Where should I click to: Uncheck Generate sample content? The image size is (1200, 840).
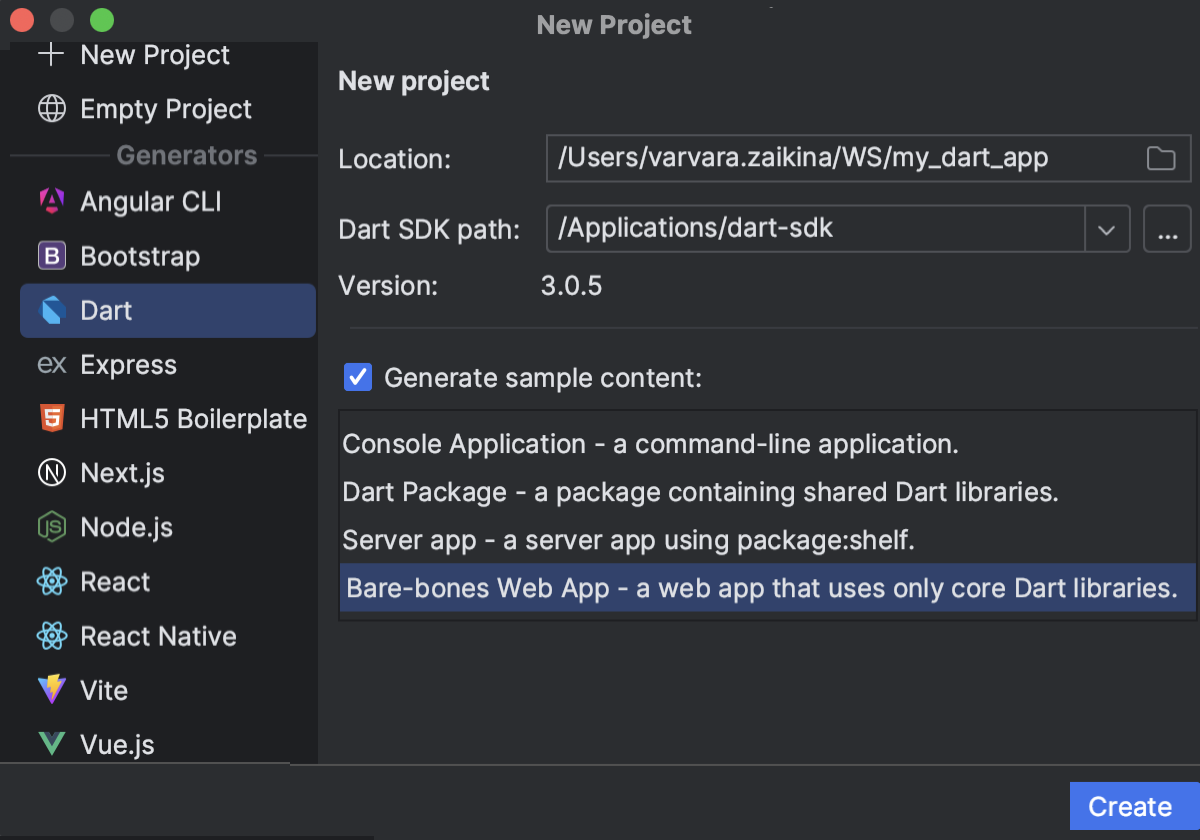pyautogui.click(x=357, y=377)
